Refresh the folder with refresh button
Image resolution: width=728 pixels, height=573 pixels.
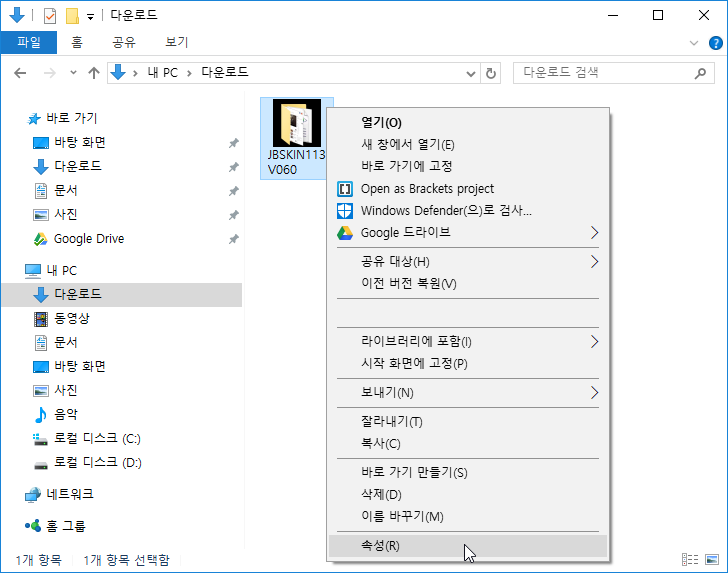(x=491, y=73)
